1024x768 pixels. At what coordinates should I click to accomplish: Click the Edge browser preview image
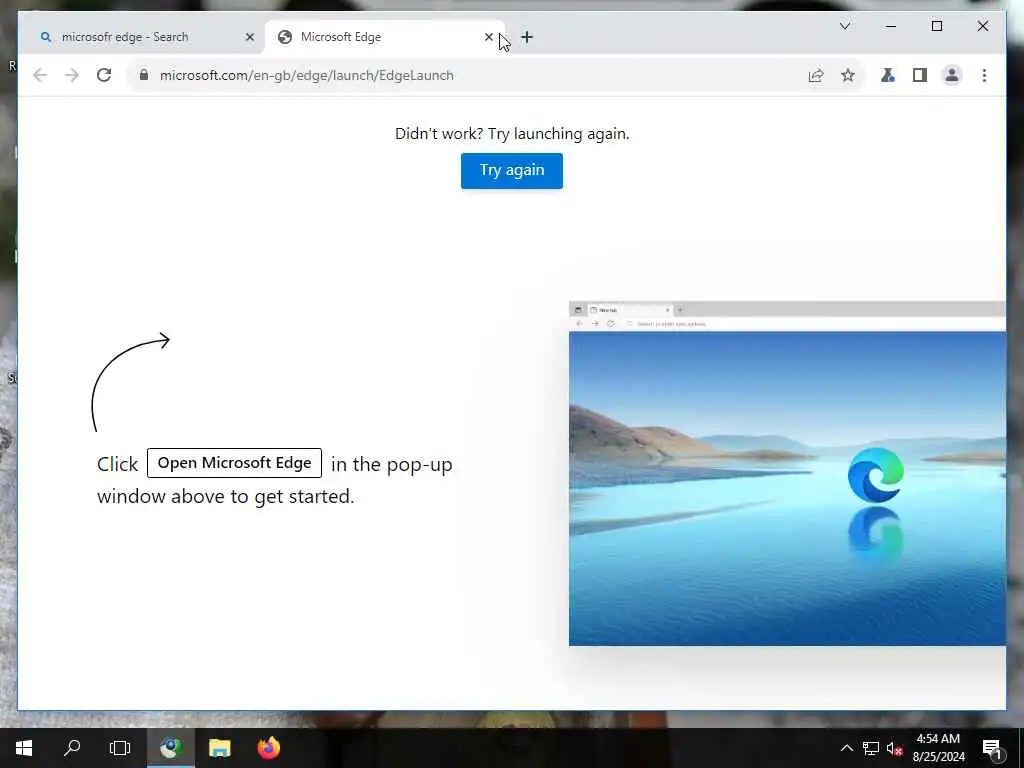pos(787,473)
